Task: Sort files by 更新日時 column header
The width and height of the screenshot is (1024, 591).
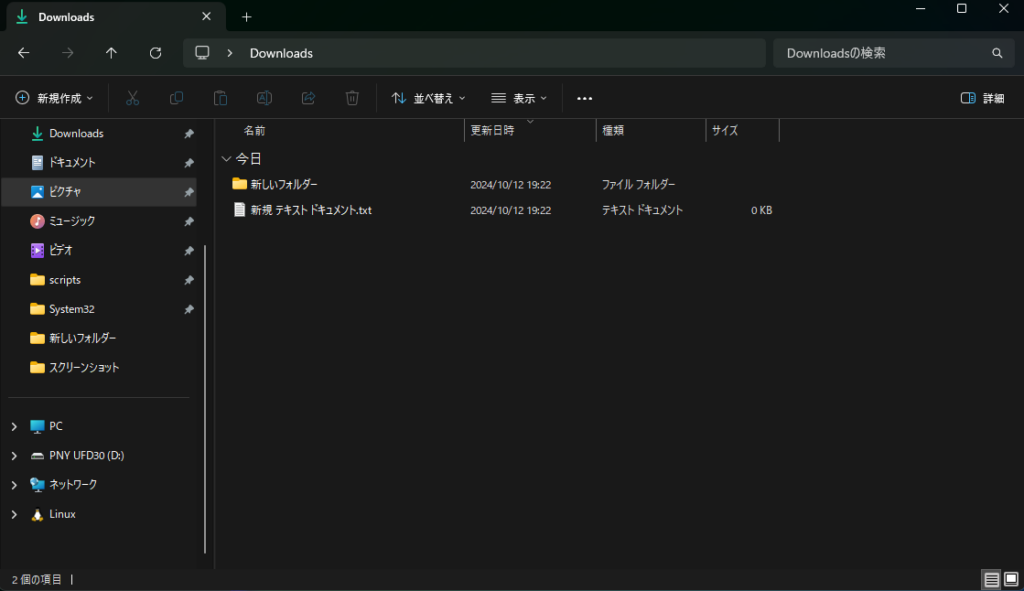Action: pyautogui.click(x=493, y=131)
